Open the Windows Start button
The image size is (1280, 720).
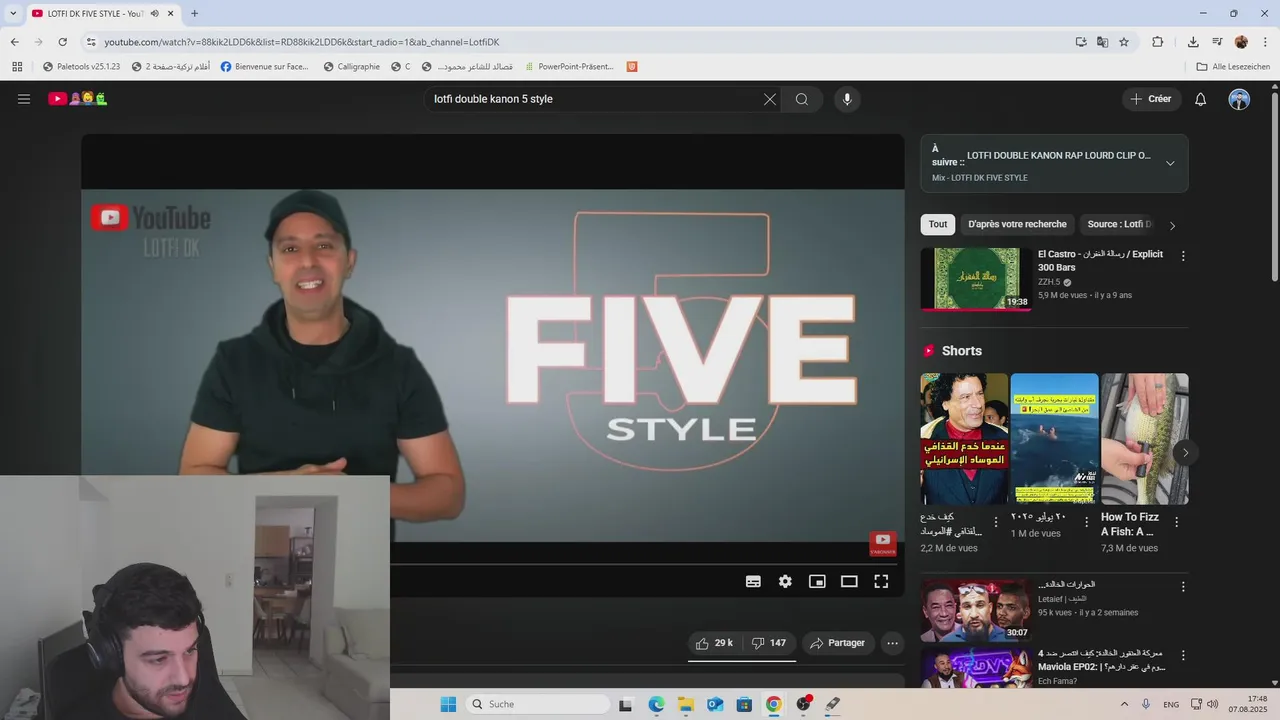448,704
